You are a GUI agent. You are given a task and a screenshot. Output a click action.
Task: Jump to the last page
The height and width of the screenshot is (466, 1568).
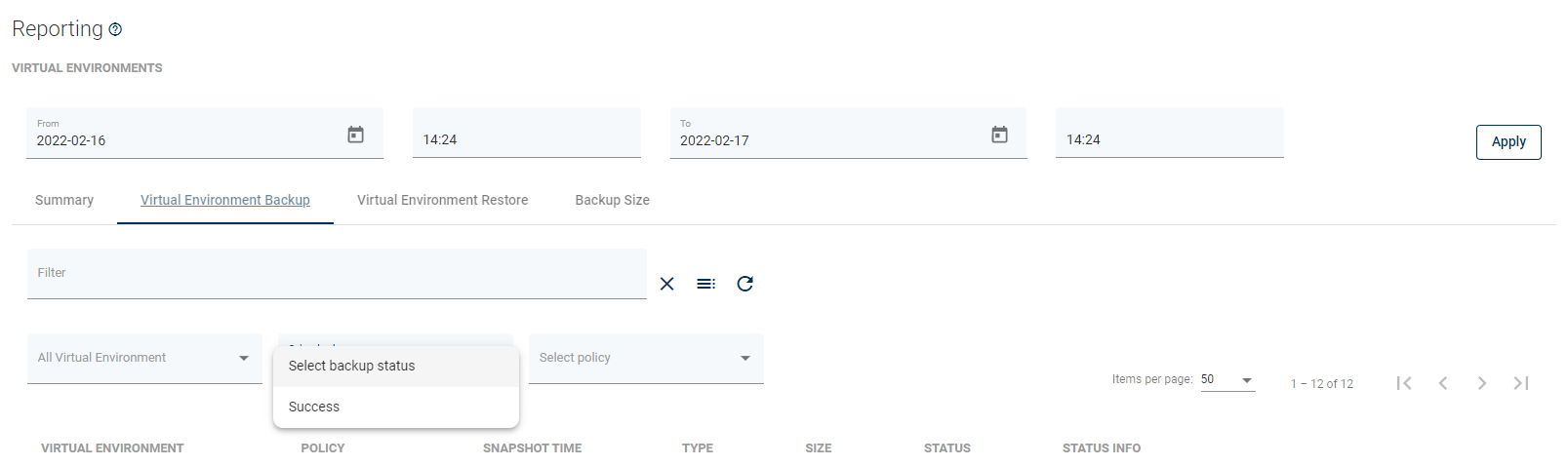click(x=1521, y=383)
